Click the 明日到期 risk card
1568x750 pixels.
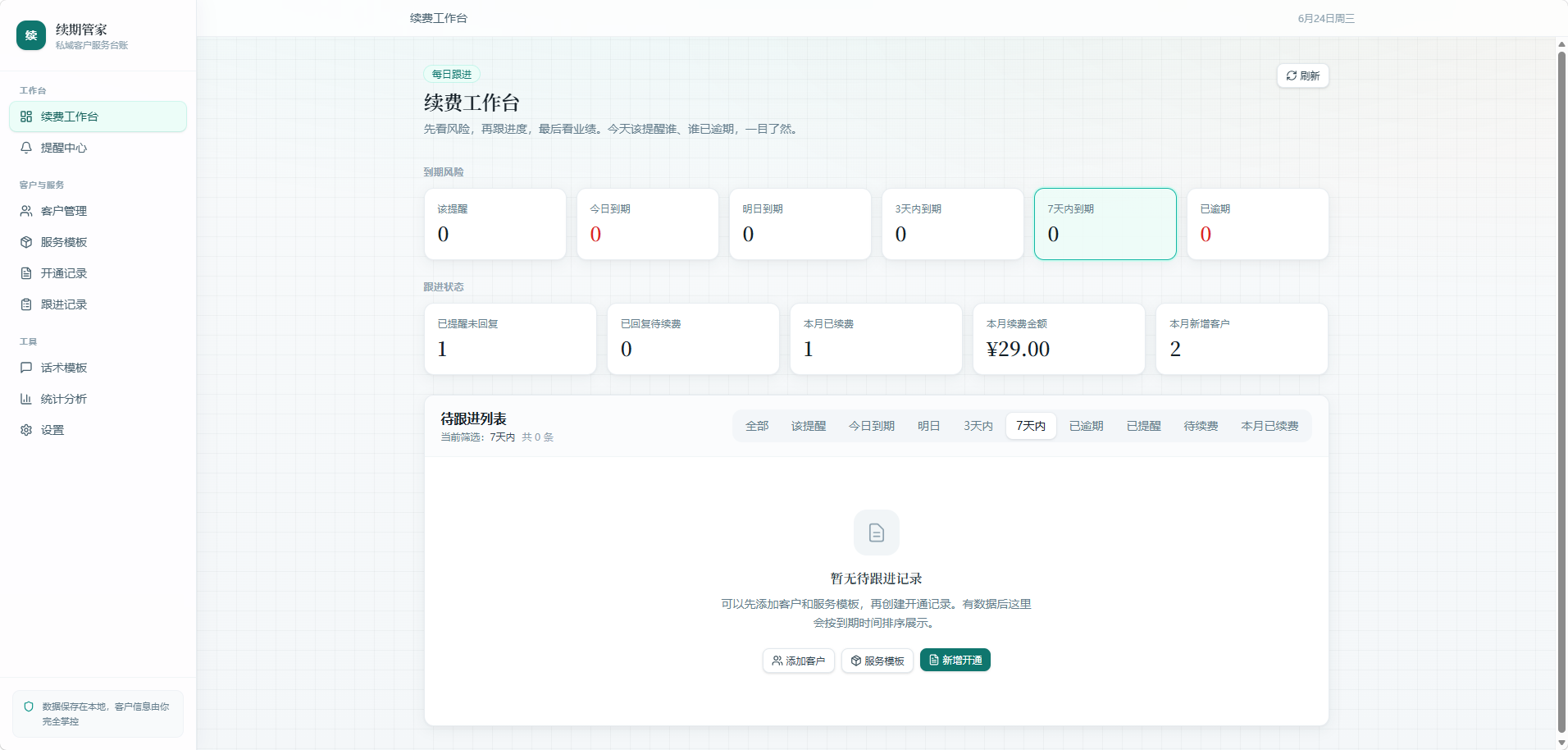800,224
